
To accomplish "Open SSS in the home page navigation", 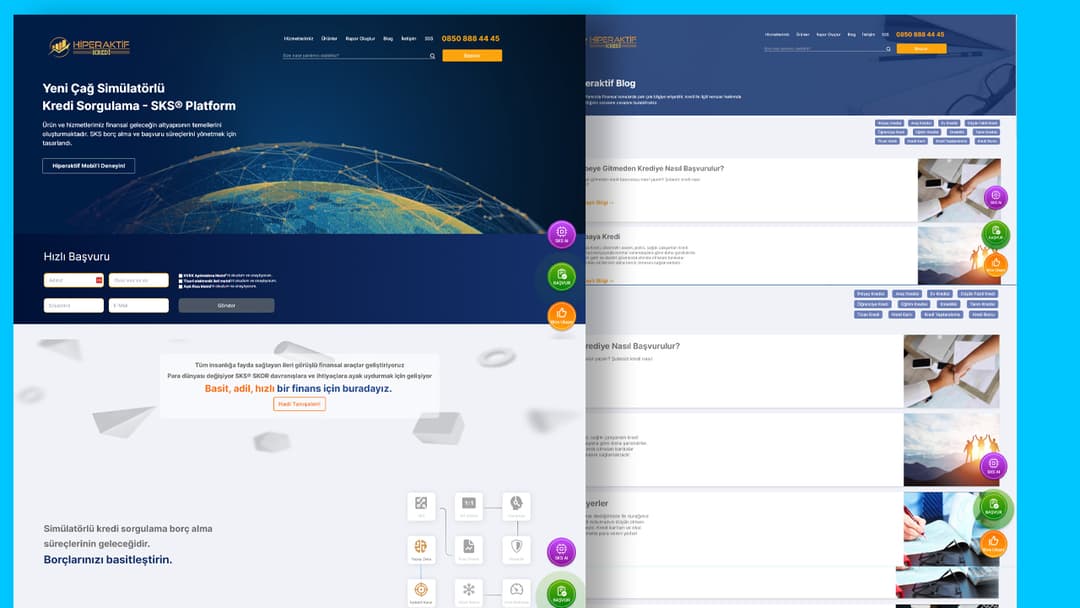I will [428, 39].
